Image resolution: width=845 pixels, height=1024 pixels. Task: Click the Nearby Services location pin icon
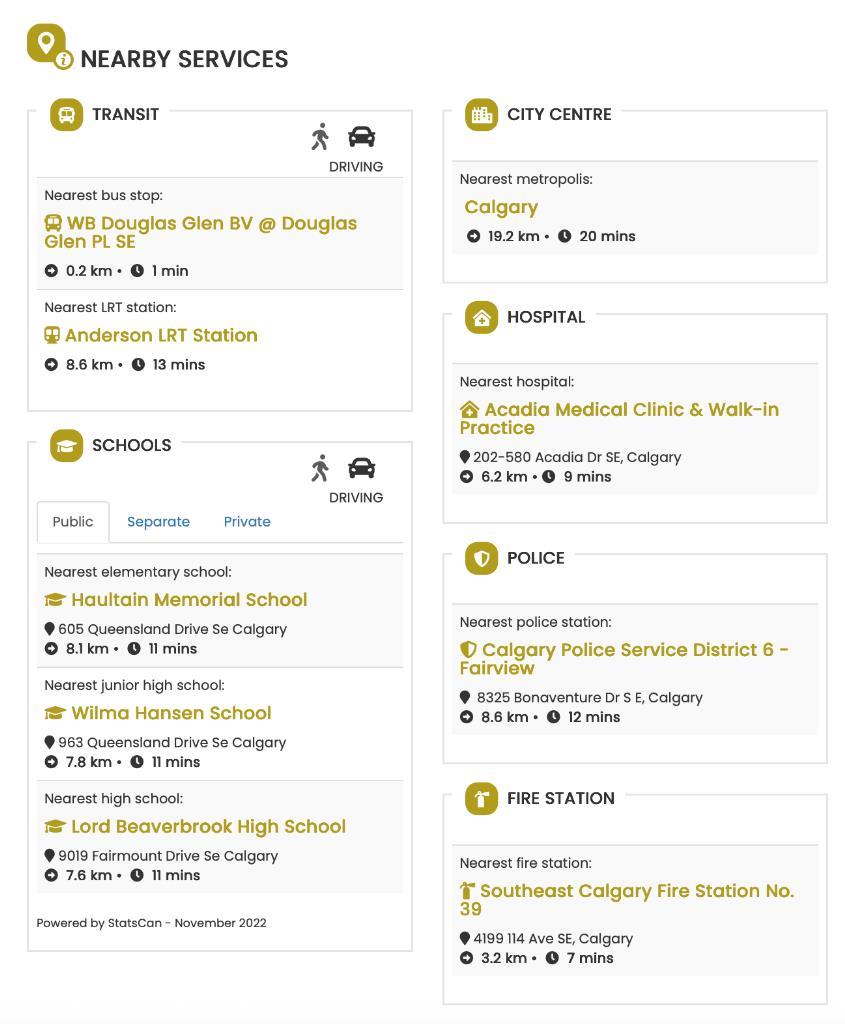coord(46,44)
